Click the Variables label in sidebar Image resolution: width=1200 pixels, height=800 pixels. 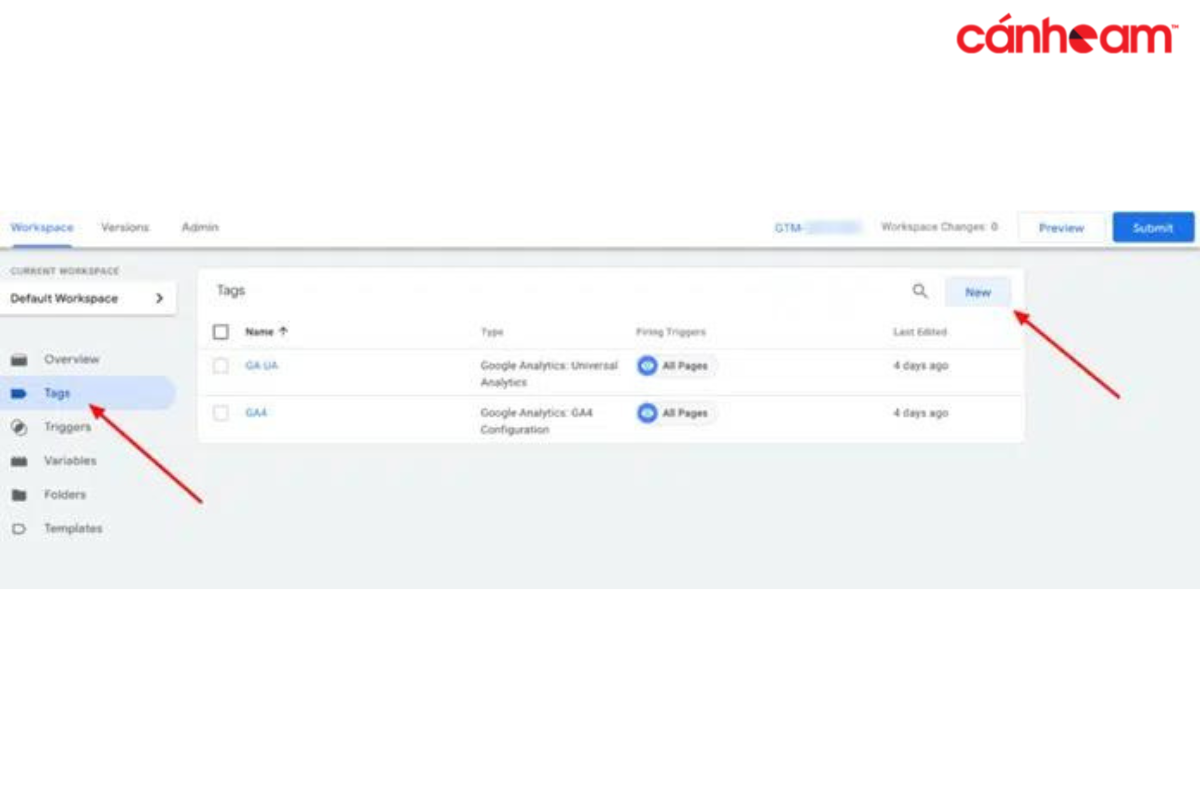[x=70, y=462]
